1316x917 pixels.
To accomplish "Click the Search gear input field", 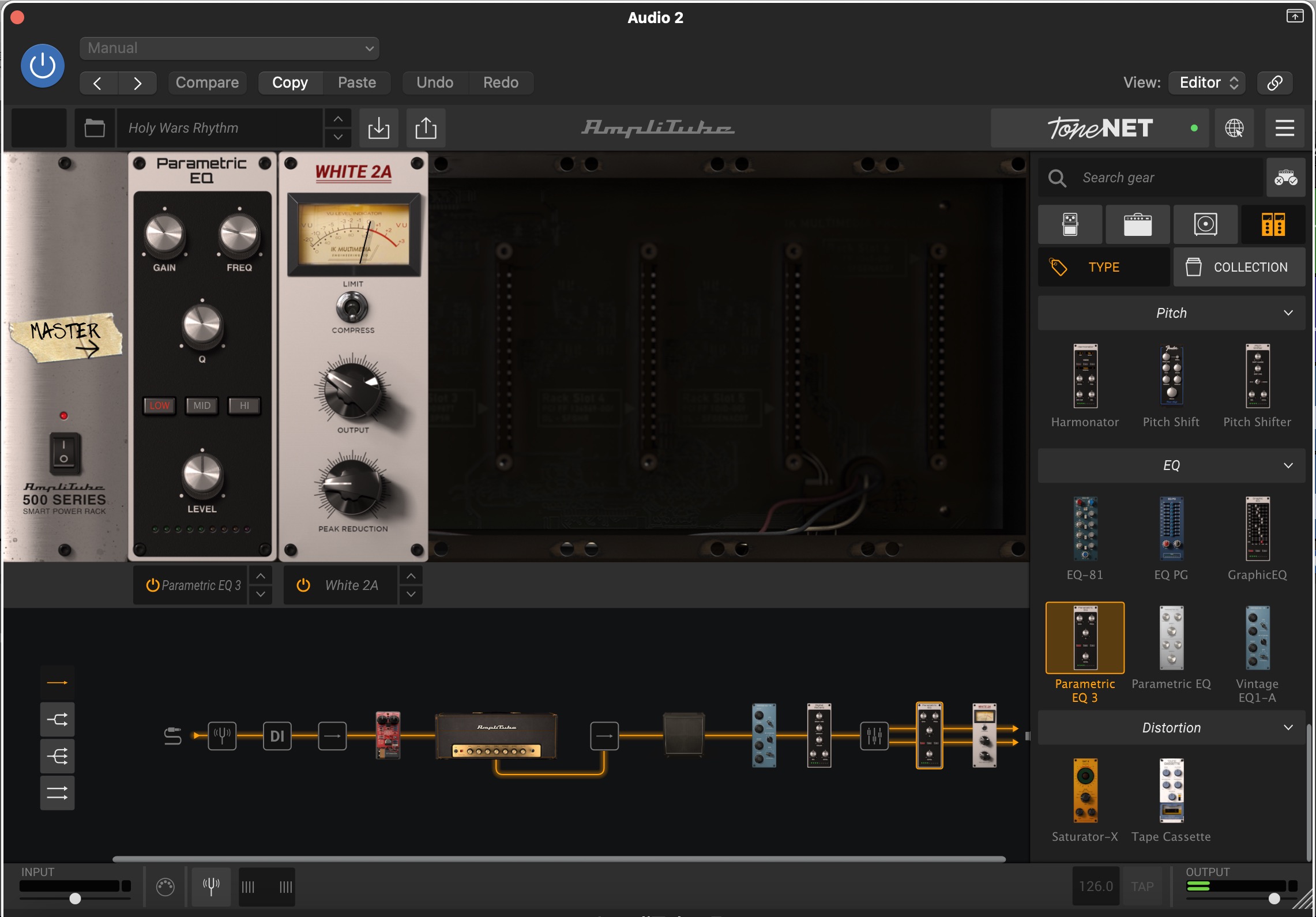I will tap(1151, 178).
